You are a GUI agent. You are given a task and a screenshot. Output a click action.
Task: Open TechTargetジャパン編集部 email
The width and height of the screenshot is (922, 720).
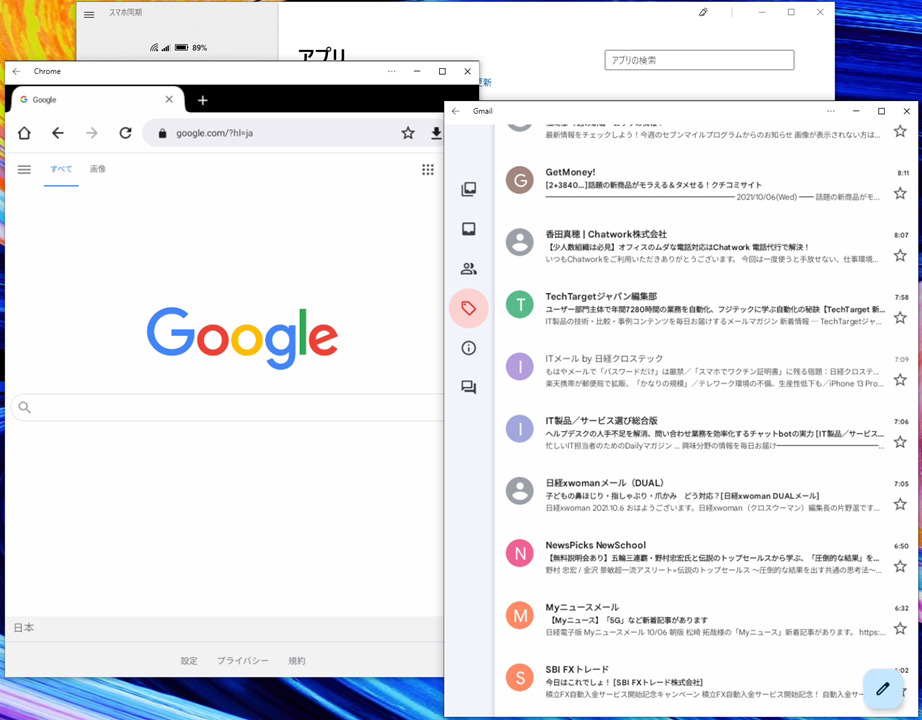[706, 309]
